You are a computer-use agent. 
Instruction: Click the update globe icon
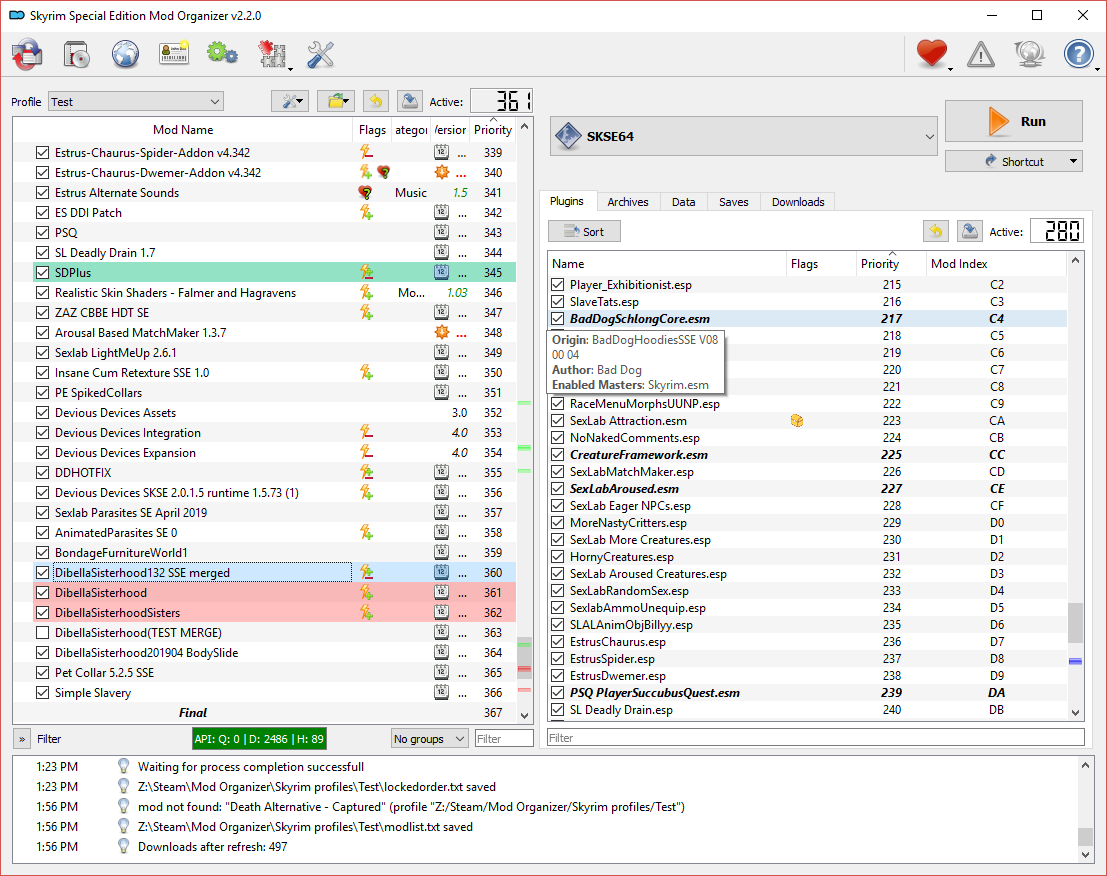coord(1029,54)
